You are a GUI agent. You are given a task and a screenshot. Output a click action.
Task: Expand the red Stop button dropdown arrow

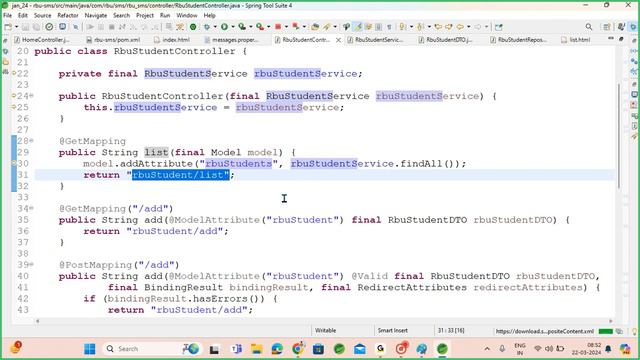point(286,27)
